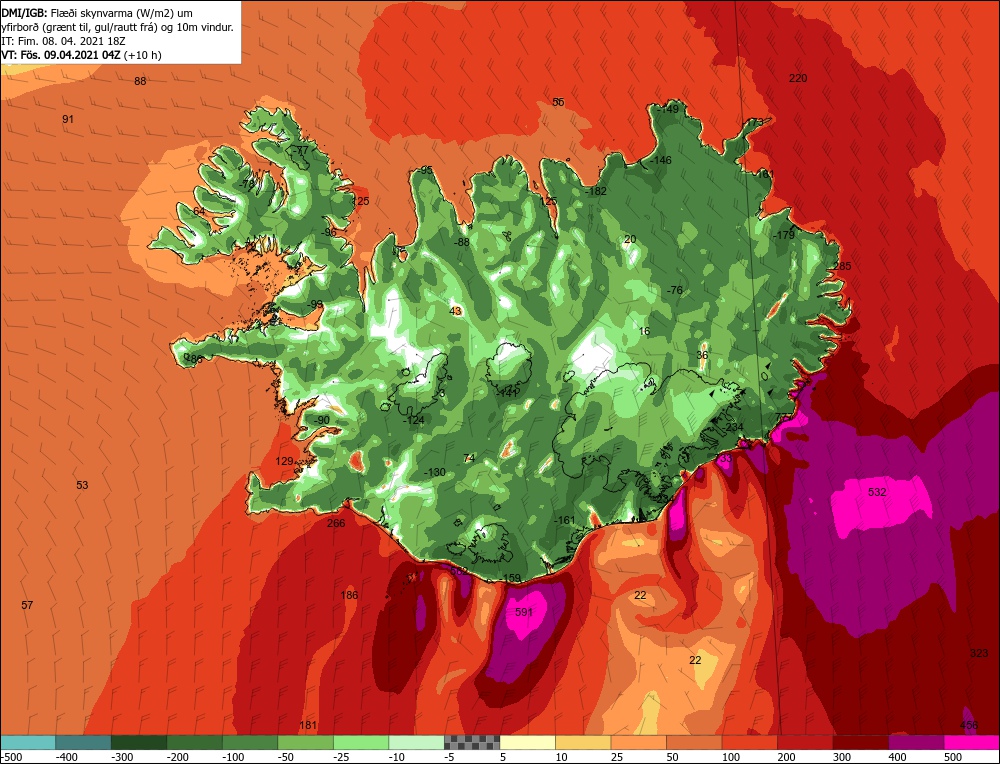Click the -161 value in south Iceland
The width and height of the screenshot is (1000, 764).
tap(564, 520)
